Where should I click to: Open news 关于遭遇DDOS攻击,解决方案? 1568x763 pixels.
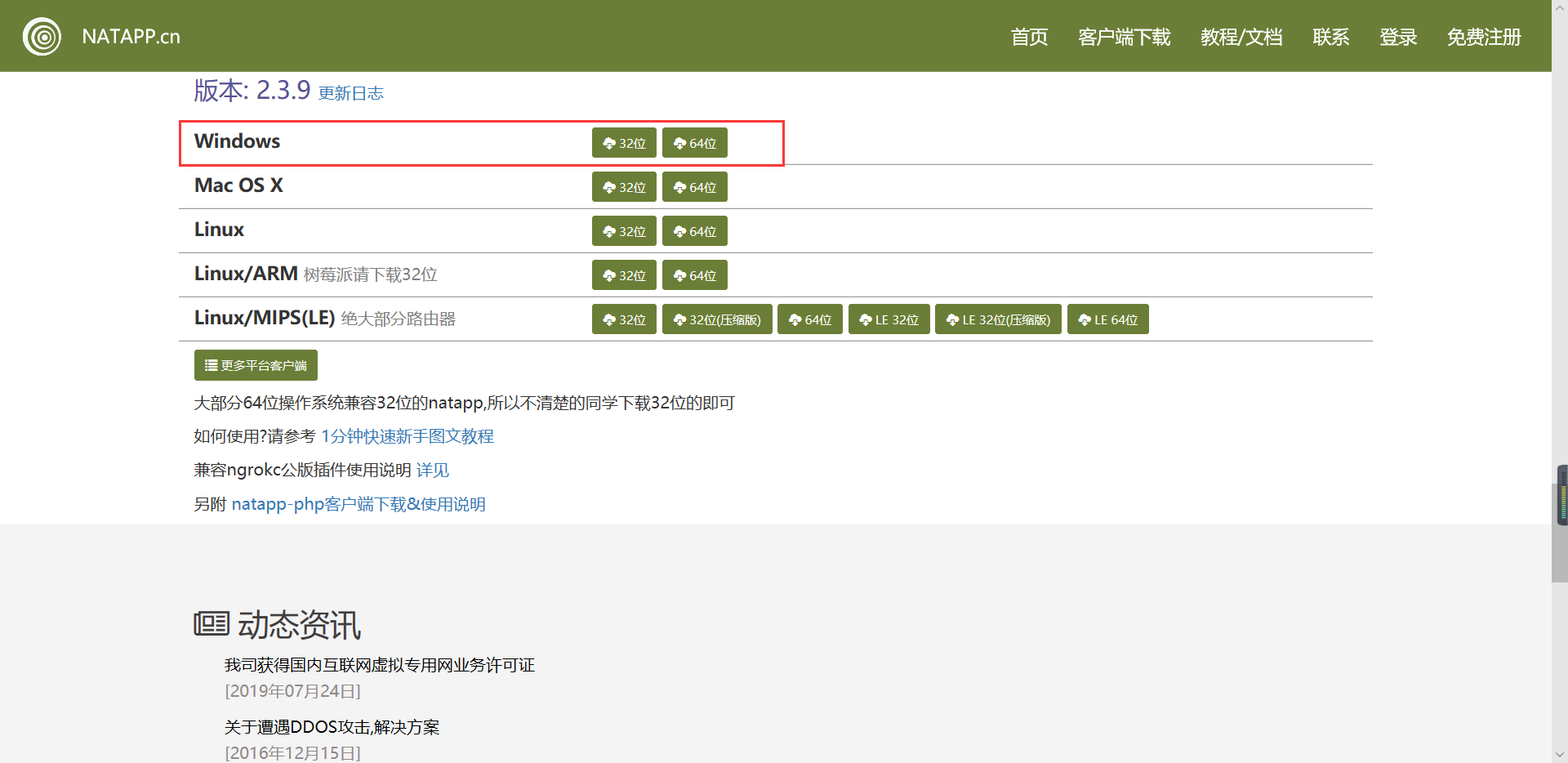coord(332,727)
